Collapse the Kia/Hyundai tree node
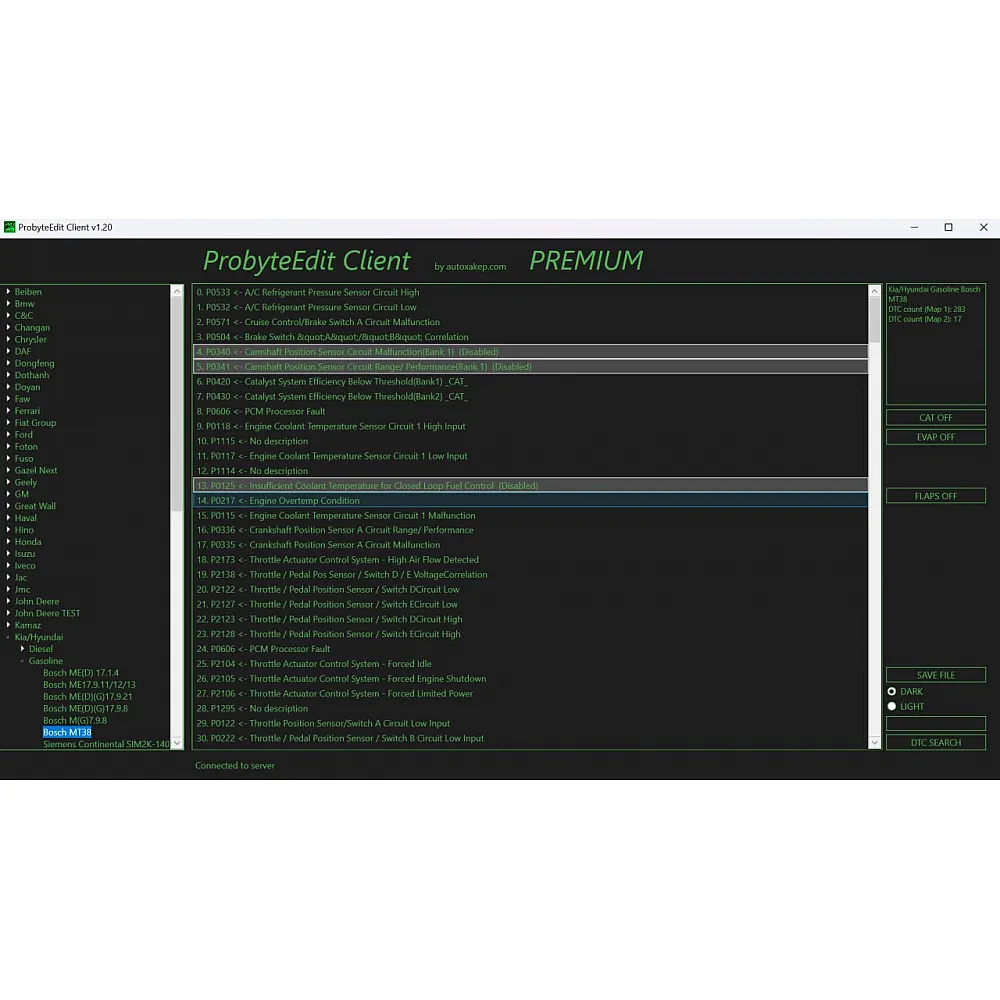The height and width of the screenshot is (1000, 1000). [9, 637]
